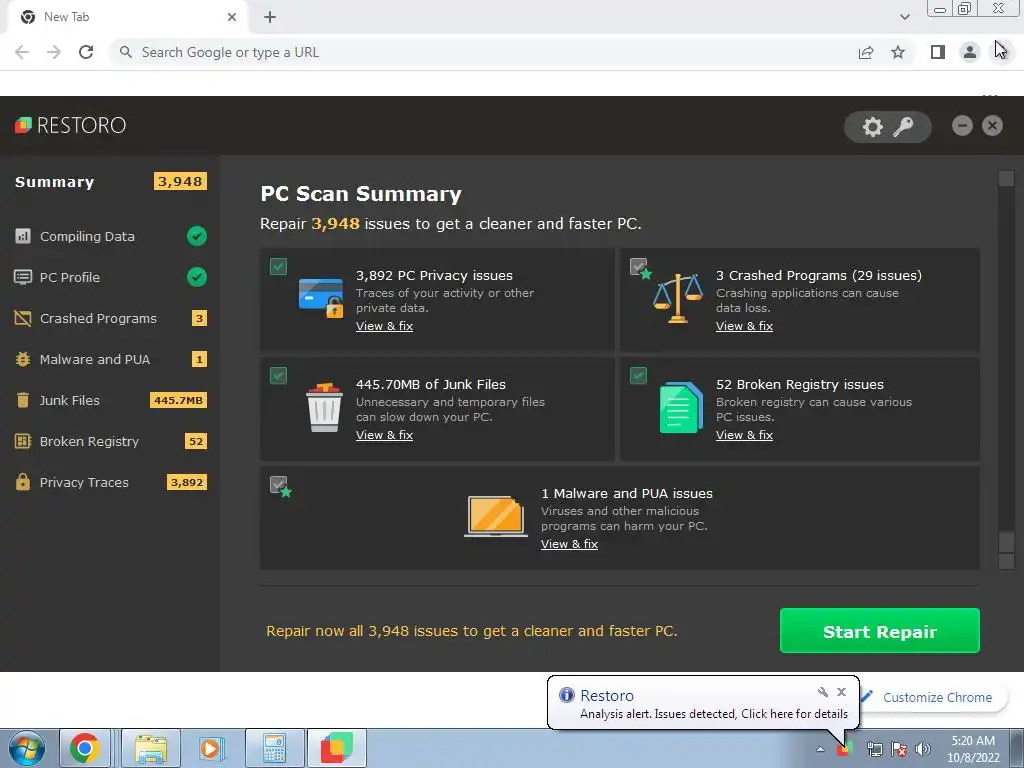The width and height of the screenshot is (1024, 768).
Task: Bookmark this tab with star icon
Action: pyautogui.click(x=898, y=52)
